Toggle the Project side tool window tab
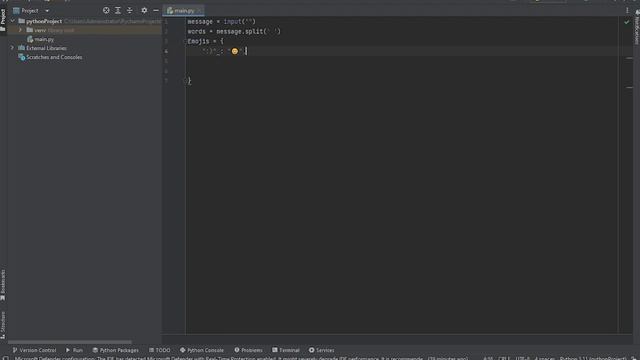 pos(3,20)
